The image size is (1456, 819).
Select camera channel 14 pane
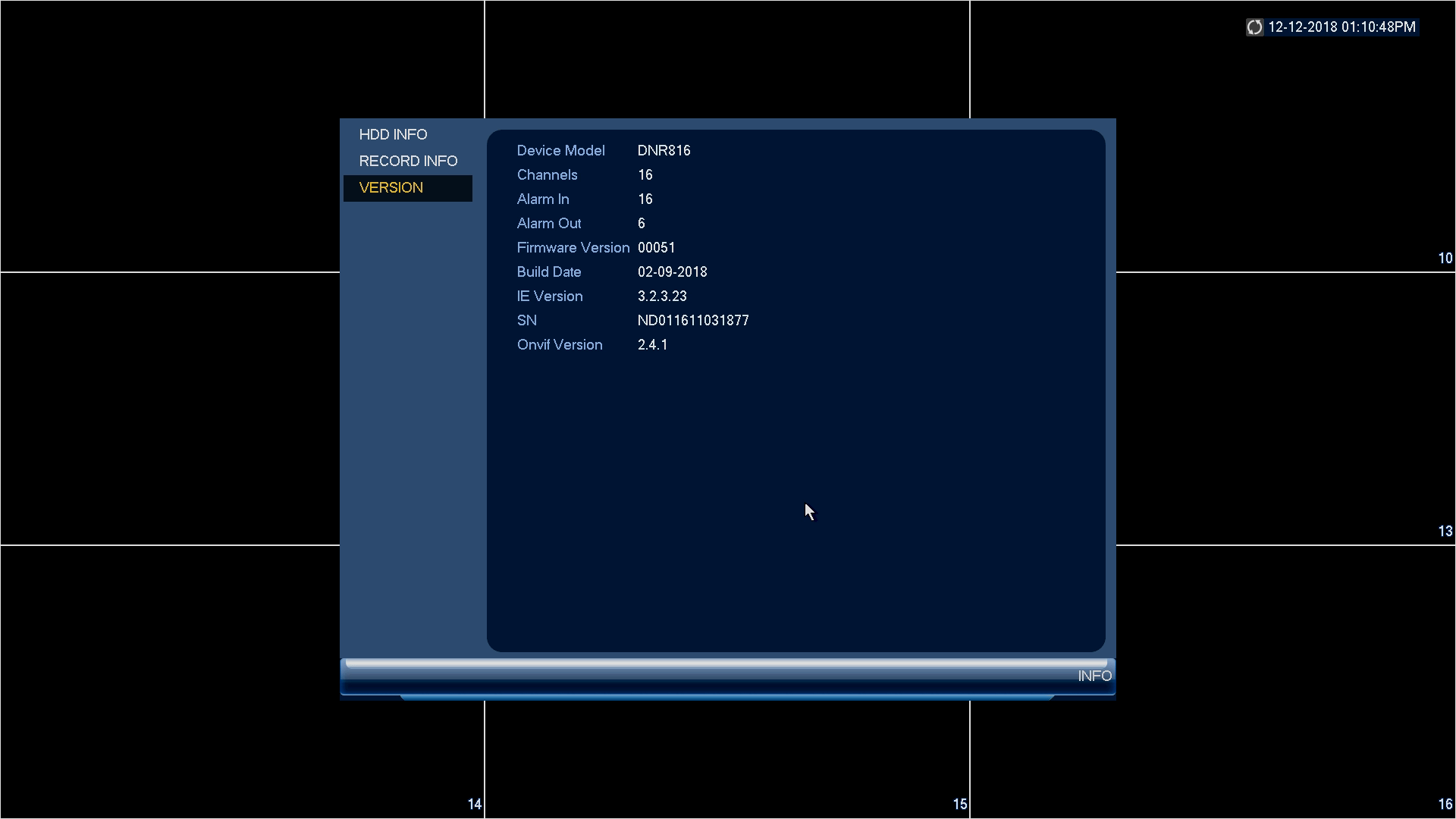pyautogui.click(x=243, y=682)
